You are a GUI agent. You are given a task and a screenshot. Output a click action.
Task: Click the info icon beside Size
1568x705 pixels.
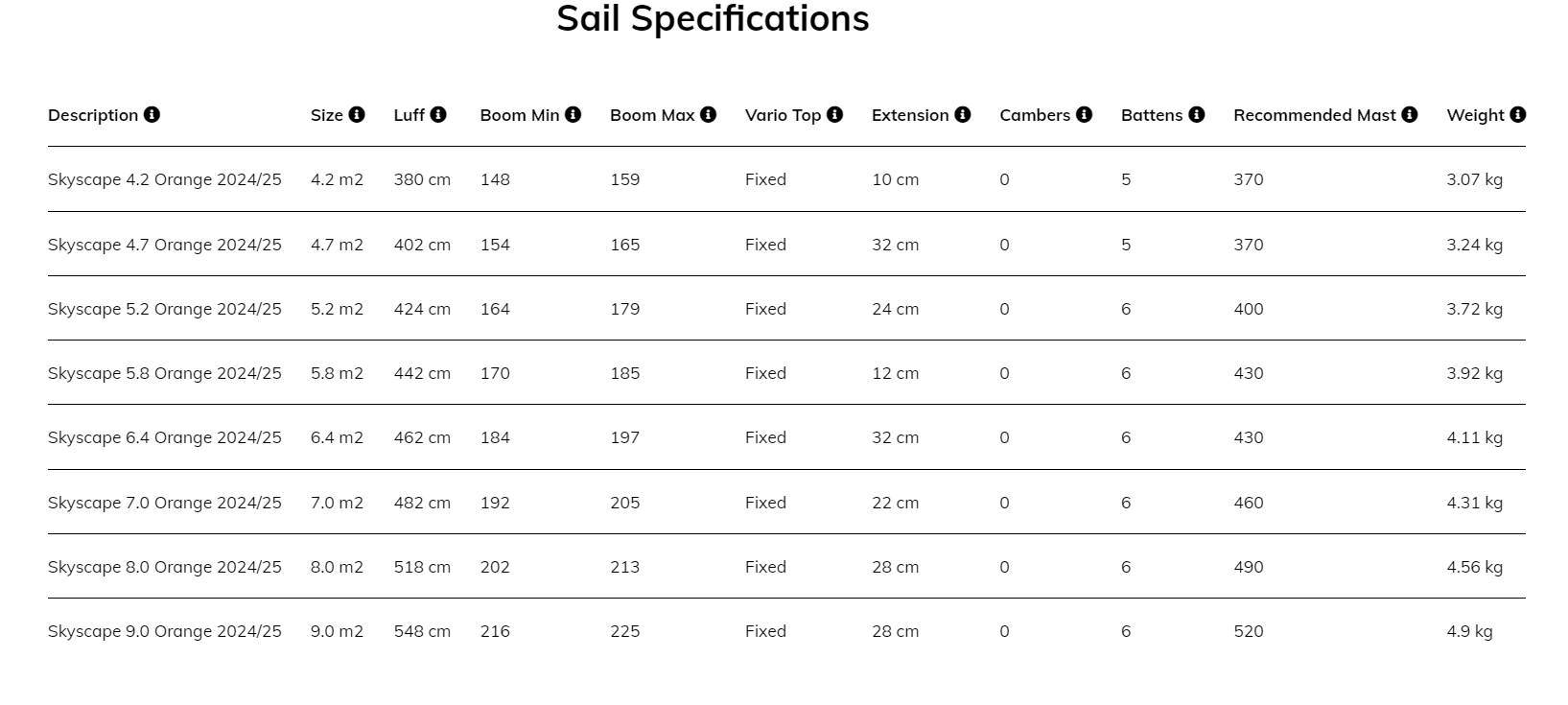(357, 115)
